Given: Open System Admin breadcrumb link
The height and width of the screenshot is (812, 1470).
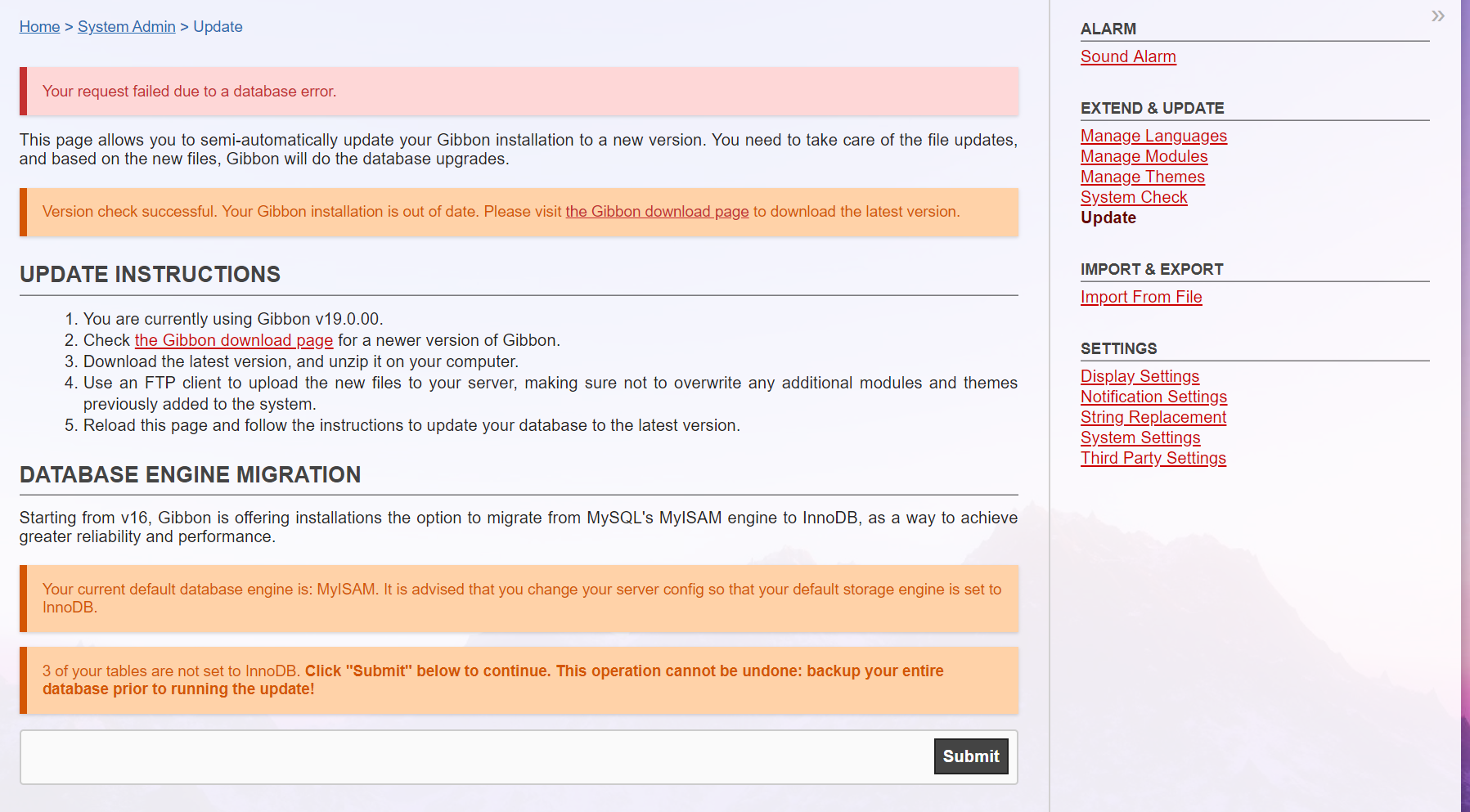Looking at the screenshot, I should [126, 27].
